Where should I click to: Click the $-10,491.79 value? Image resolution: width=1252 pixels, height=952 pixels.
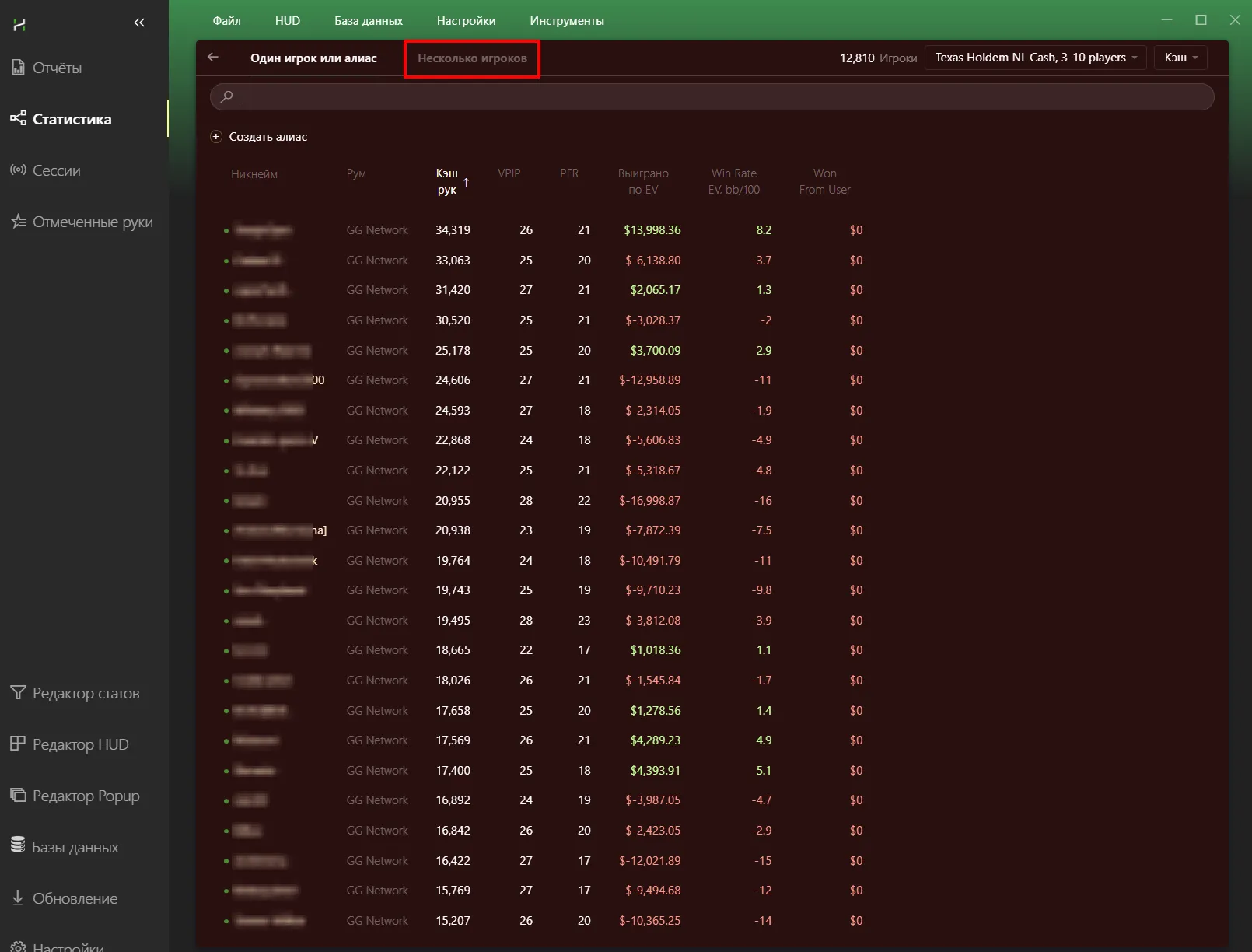click(650, 561)
